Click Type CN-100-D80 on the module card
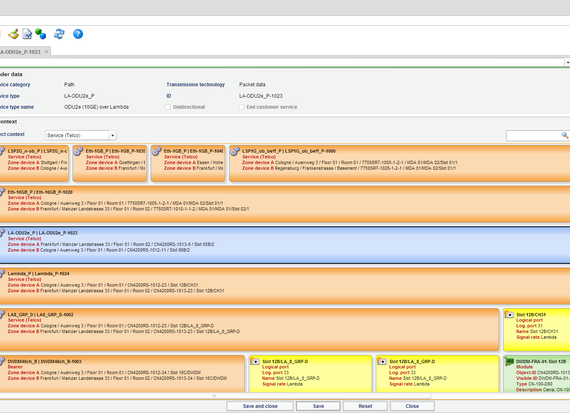The image size is (570, 414). pos(534,384)
